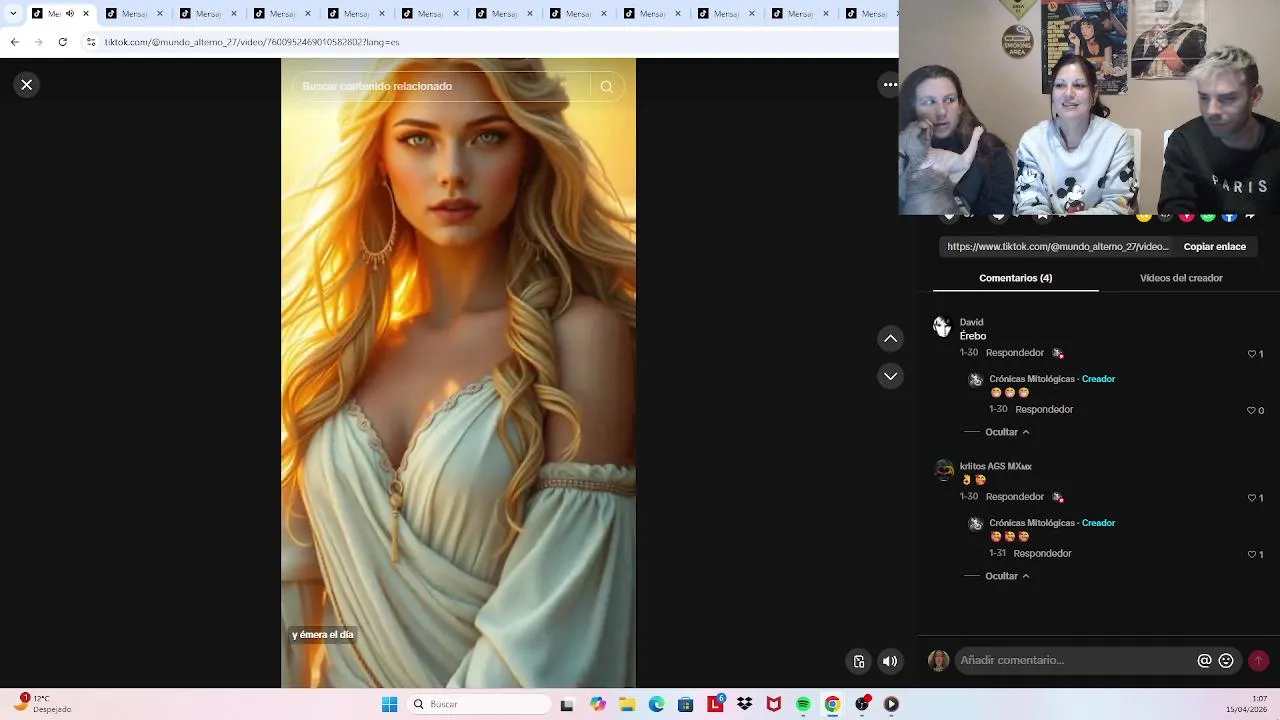Image resolution: width=1280 pixels, height=720 pixels.
Task: Click the Érebo comment text
Action: pyautogui.click(x=973, y=336)
